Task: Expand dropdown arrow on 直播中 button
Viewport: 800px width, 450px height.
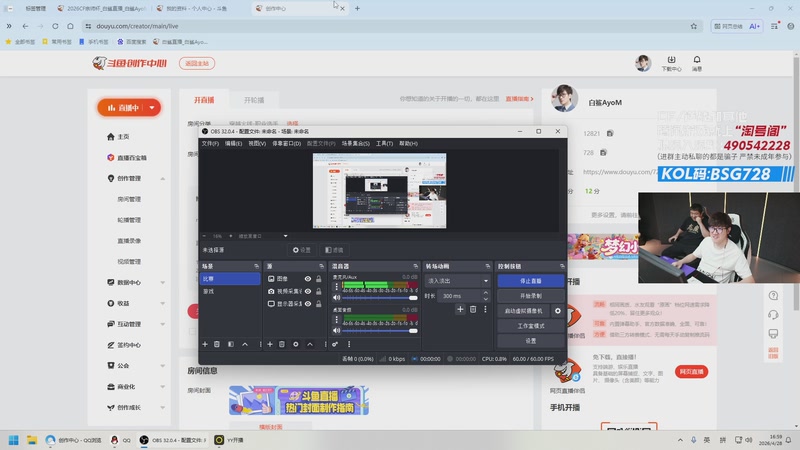Action: pyautogui.click(x=152, y=108)
